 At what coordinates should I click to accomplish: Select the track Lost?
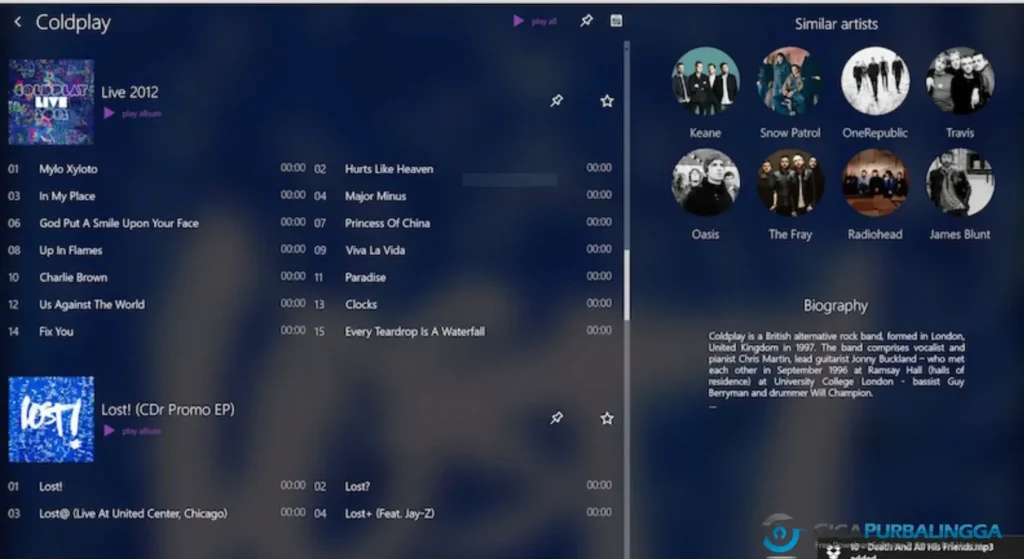point(357,487)
